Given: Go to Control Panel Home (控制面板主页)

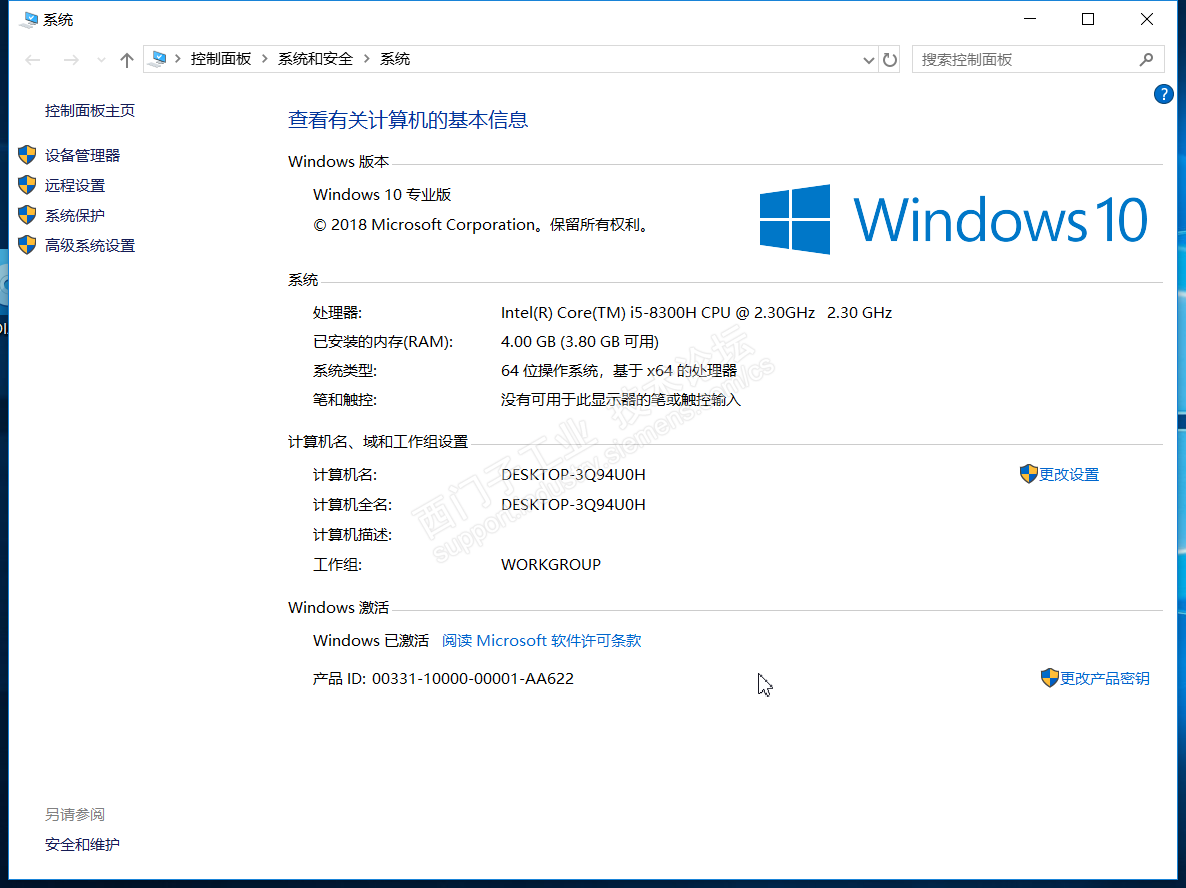Looking at the screenshot, I should click(89, 110).
